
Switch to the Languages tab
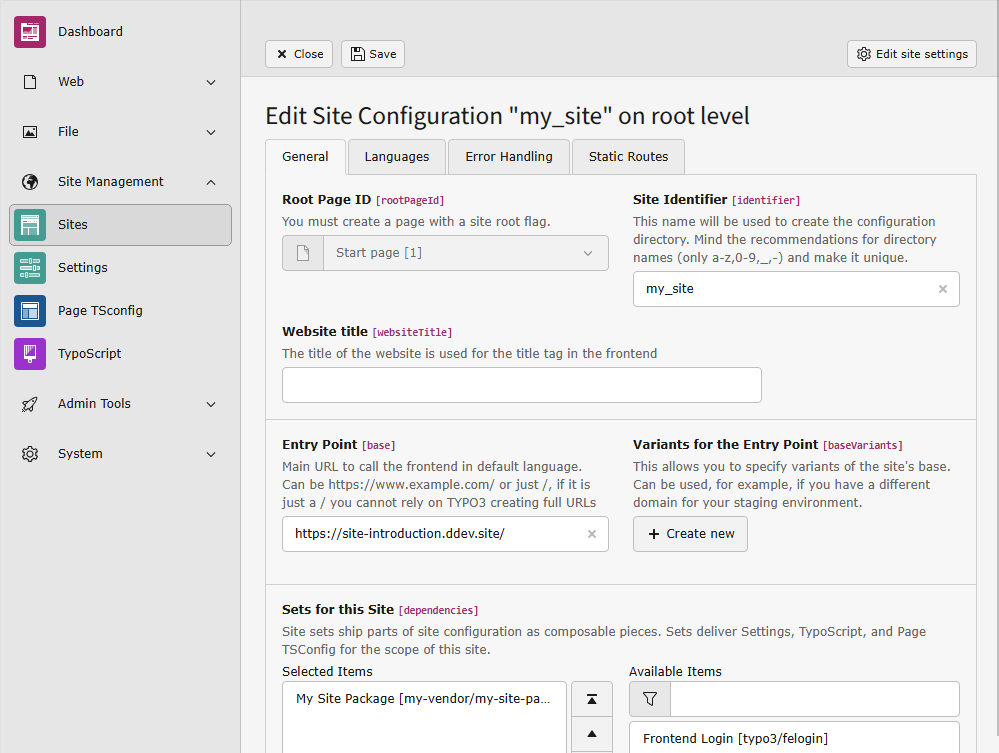396,157
